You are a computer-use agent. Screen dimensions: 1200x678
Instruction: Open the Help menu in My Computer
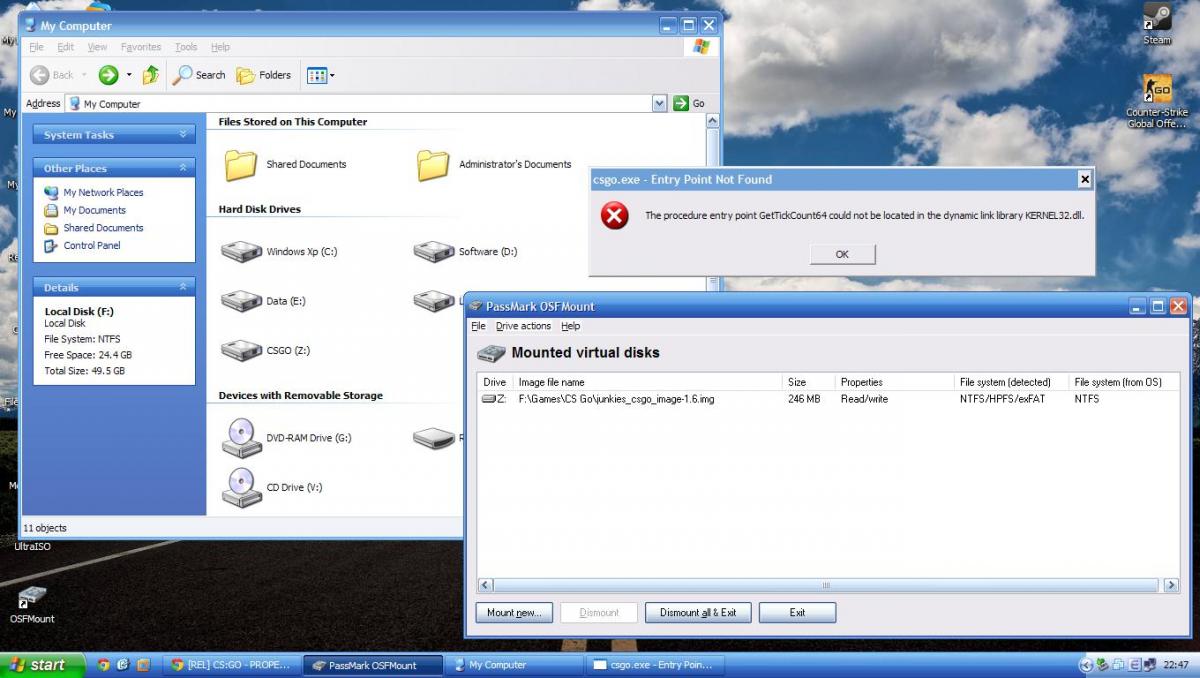[x=220, y=47]
